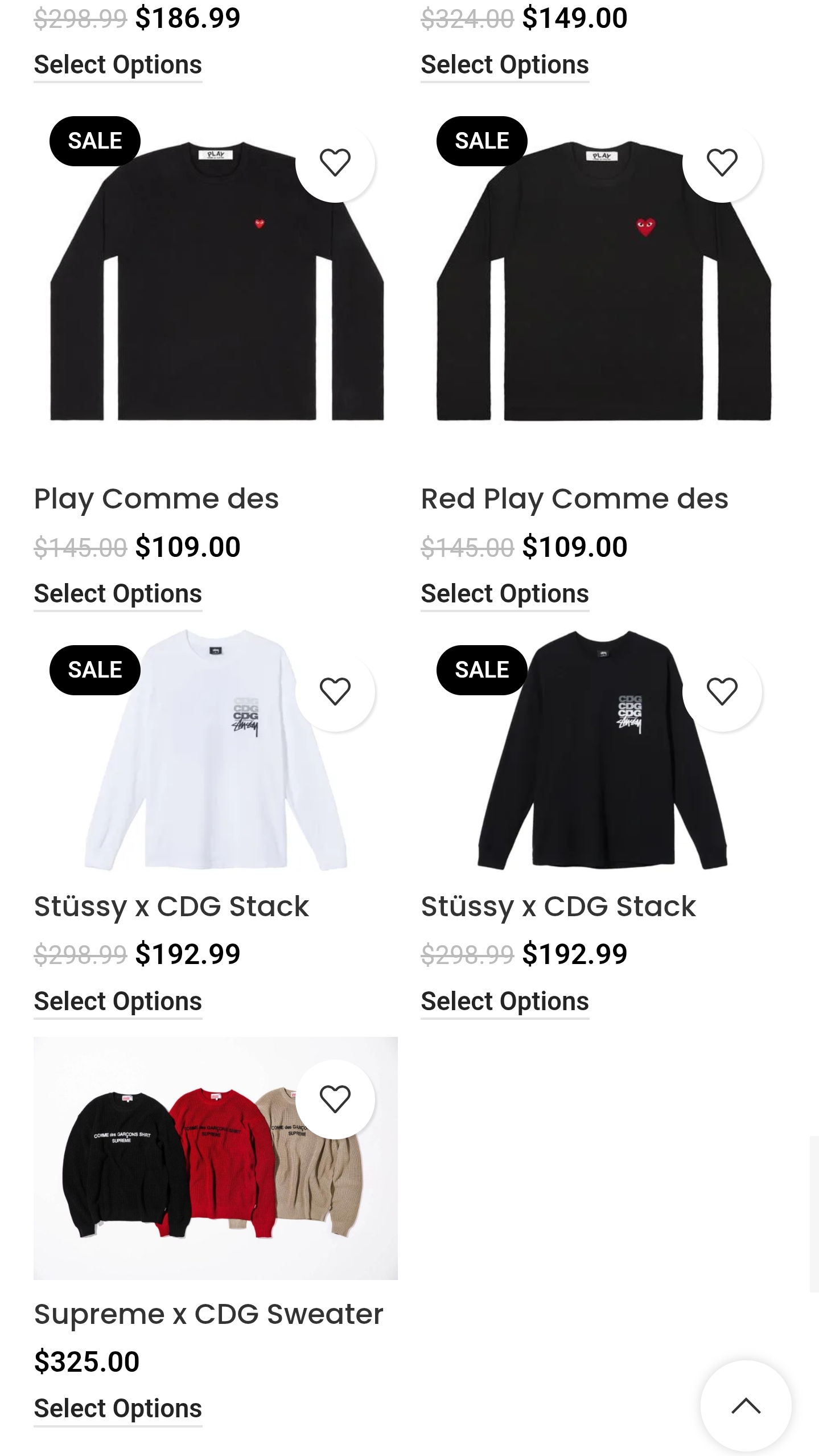Select Options for $149.00 item
819x1456 pixels.
pos(505,65)
